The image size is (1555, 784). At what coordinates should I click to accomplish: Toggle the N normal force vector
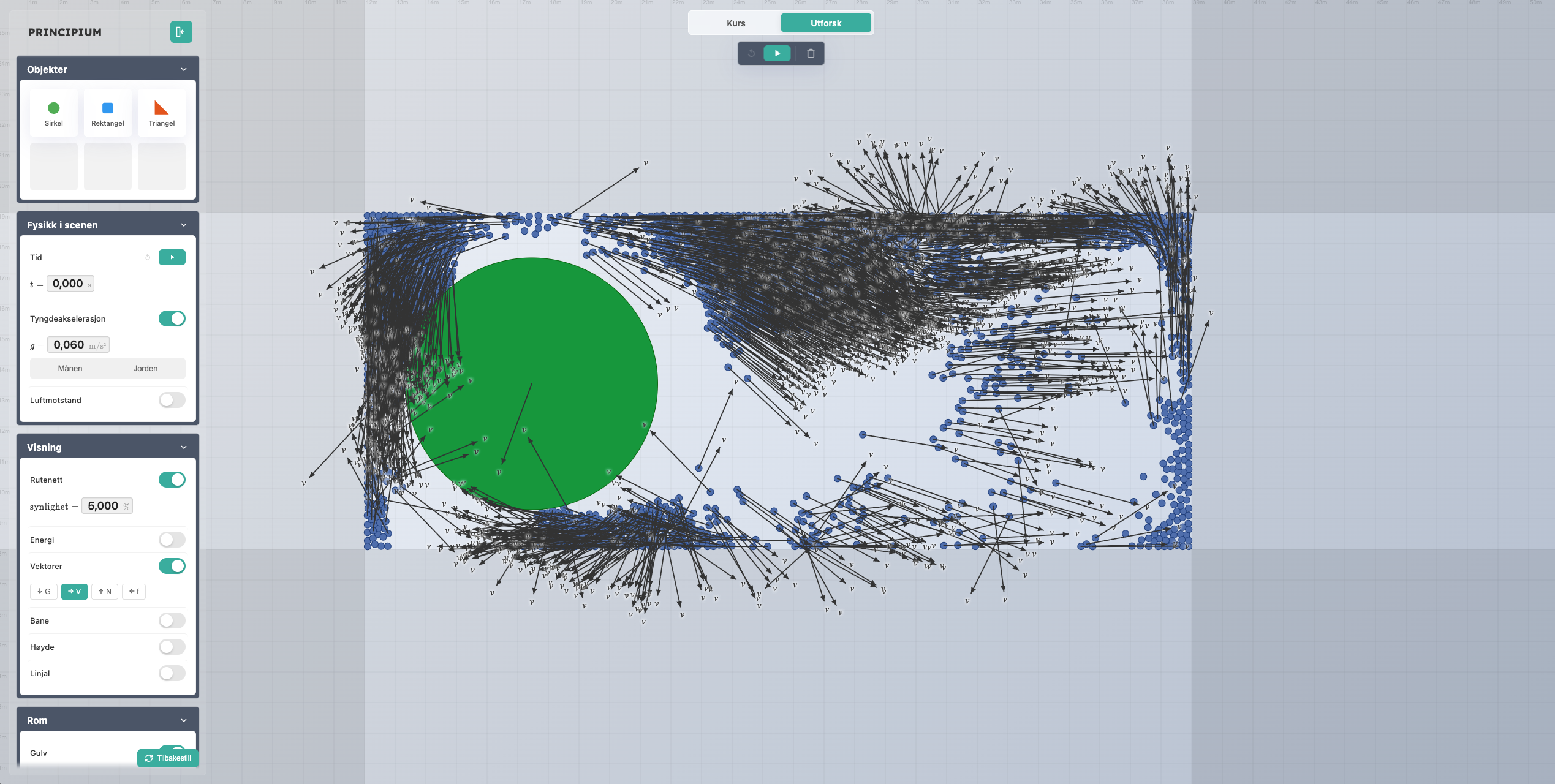coord(105,591)
